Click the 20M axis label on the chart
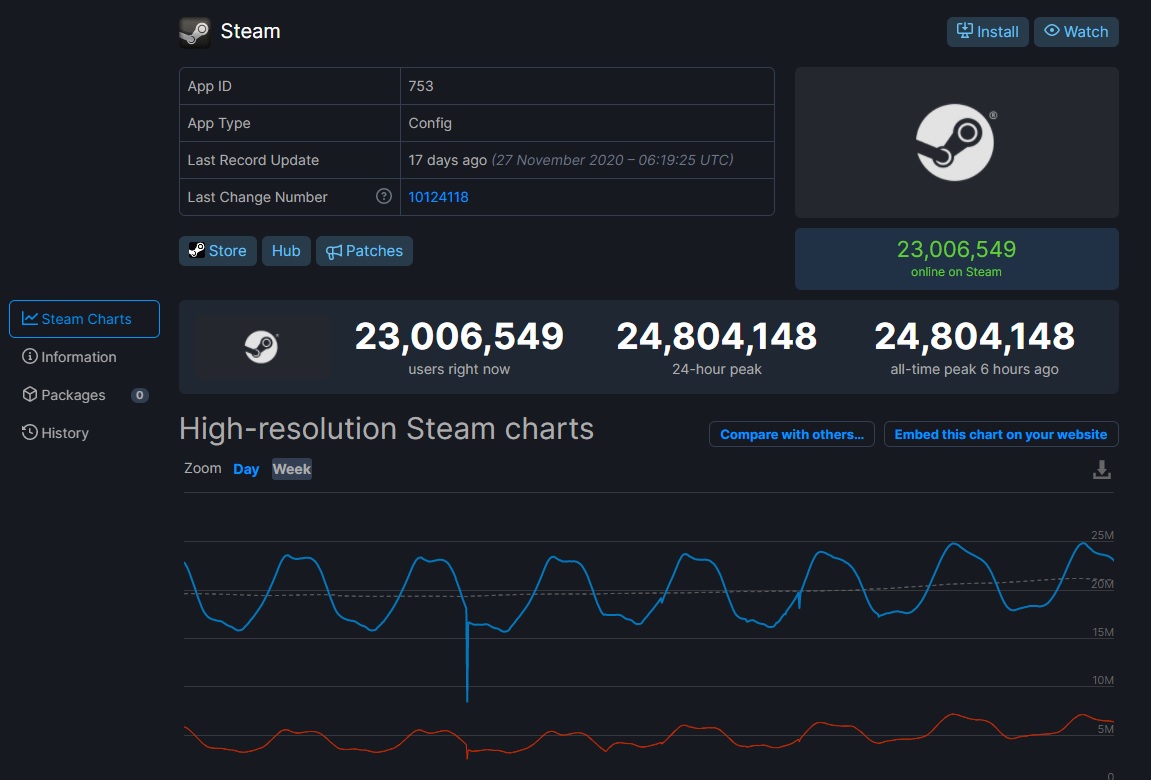The width and height of the screenshot is (1151, 780). tap(1102, 584)
